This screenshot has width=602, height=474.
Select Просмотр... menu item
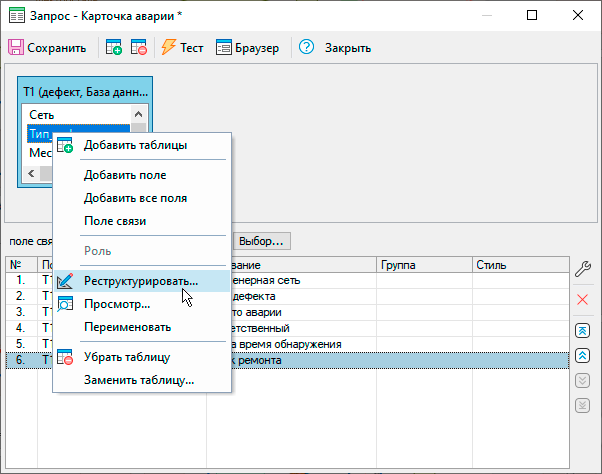pyautogui.click(x=117, y=304)
